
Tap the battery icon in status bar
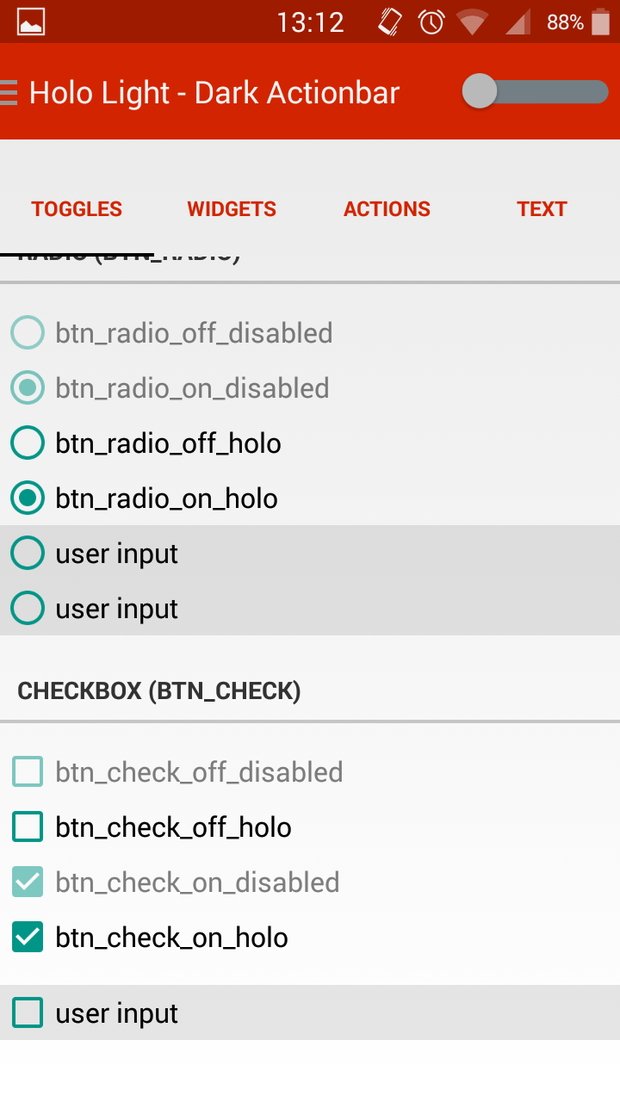(x=600, y=22)
